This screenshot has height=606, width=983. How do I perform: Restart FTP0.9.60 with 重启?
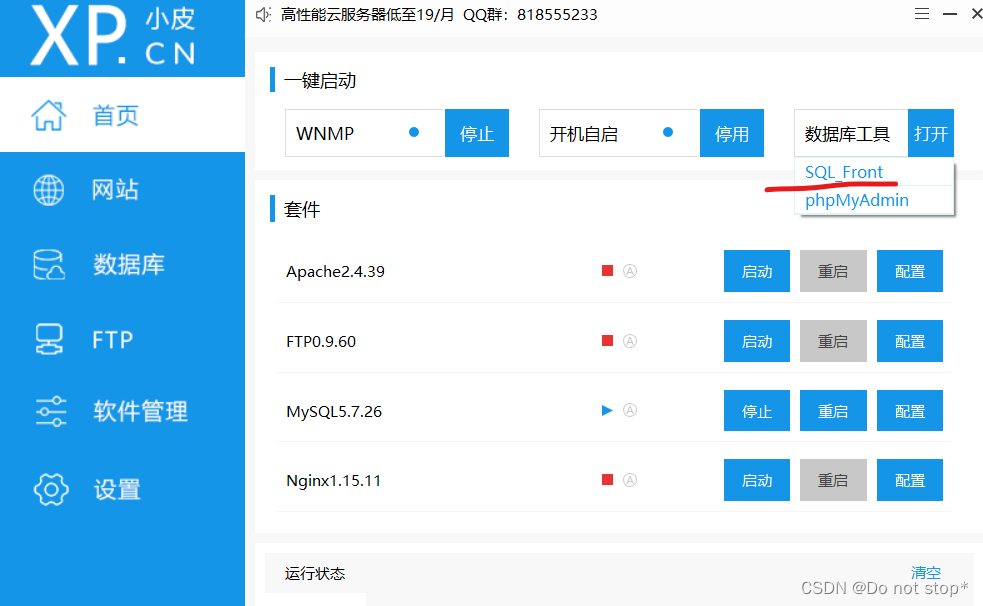(833, 342)
